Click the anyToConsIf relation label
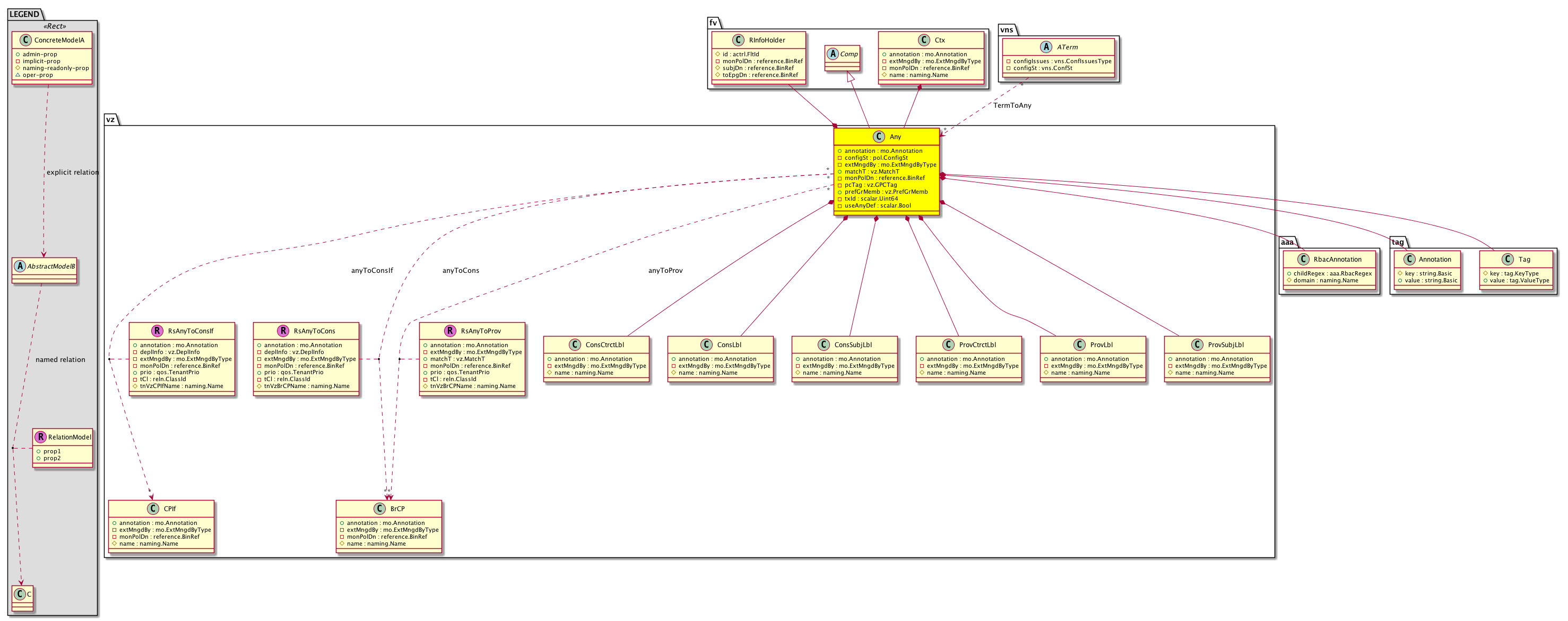Image resolution: width=1568 pixels, height=621 pixels. 372,270
